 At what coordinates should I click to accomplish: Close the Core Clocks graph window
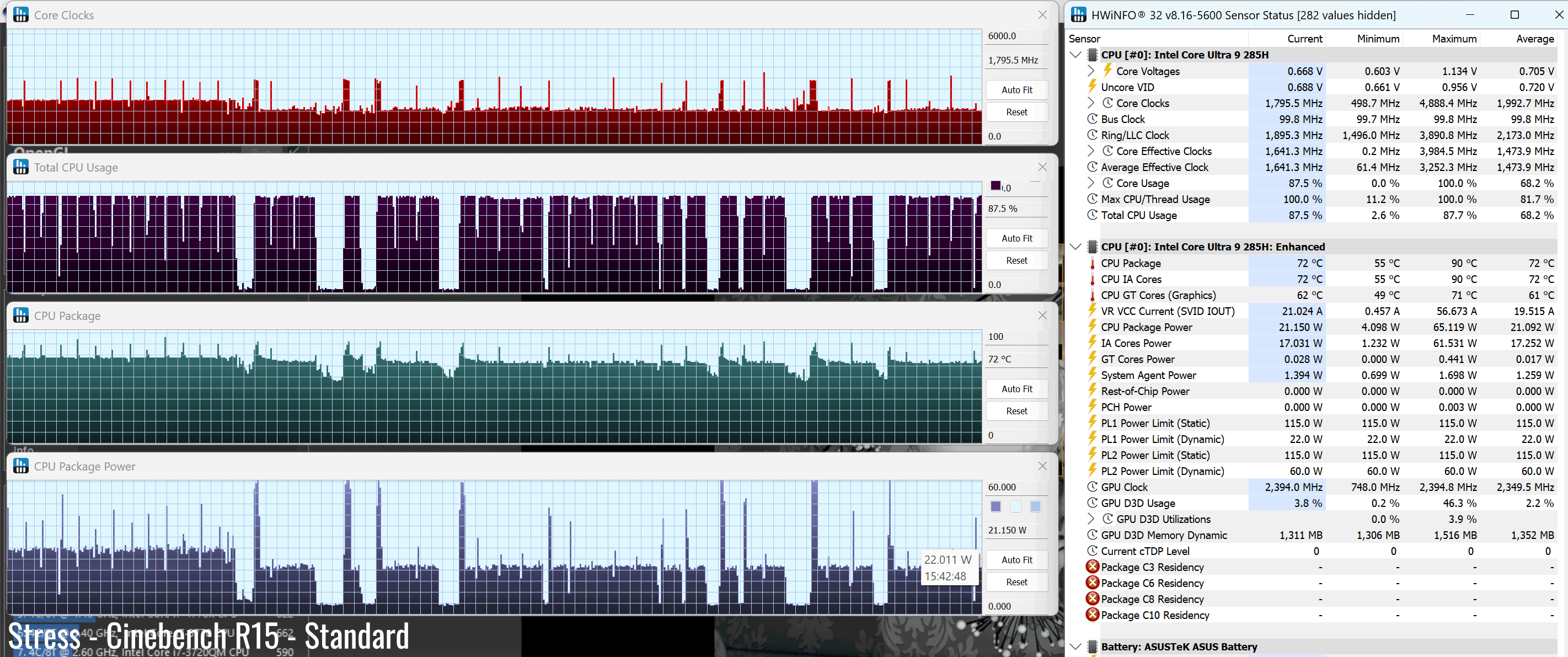click(x=1043, y=14)
